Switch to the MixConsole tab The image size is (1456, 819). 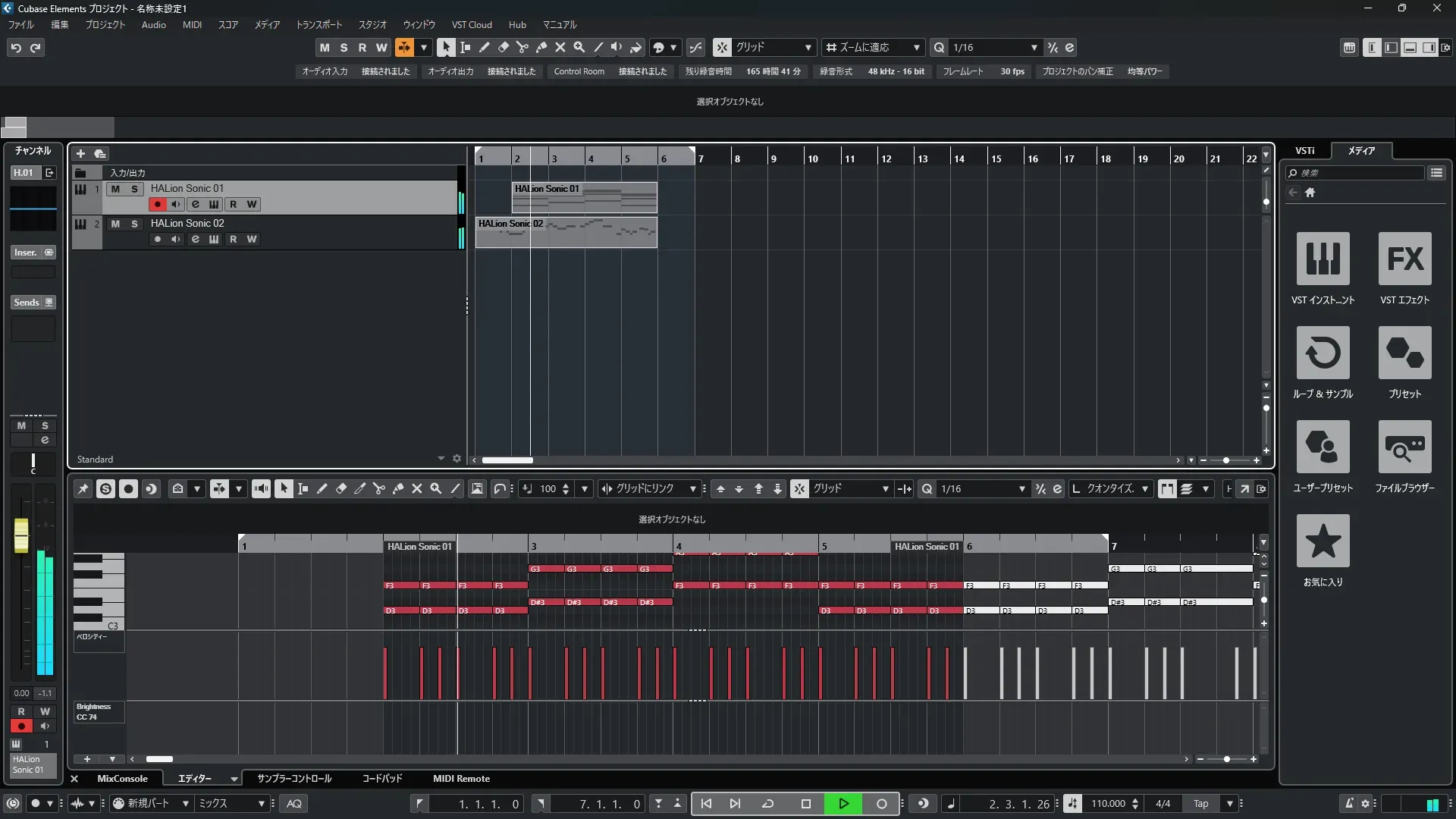(x=122, y=779)
